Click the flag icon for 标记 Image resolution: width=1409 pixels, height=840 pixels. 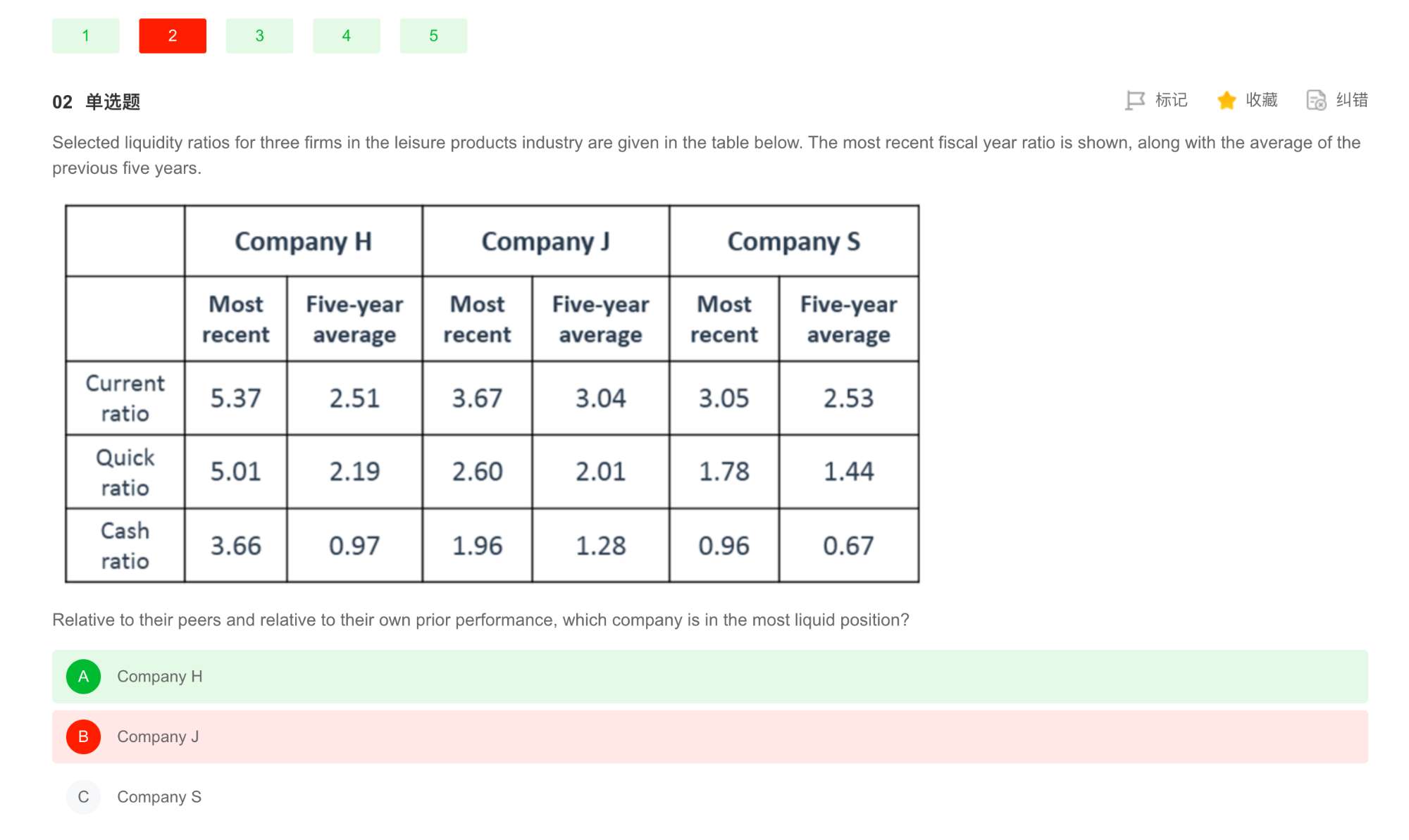pyautogui.click(x=1134, y=101)
